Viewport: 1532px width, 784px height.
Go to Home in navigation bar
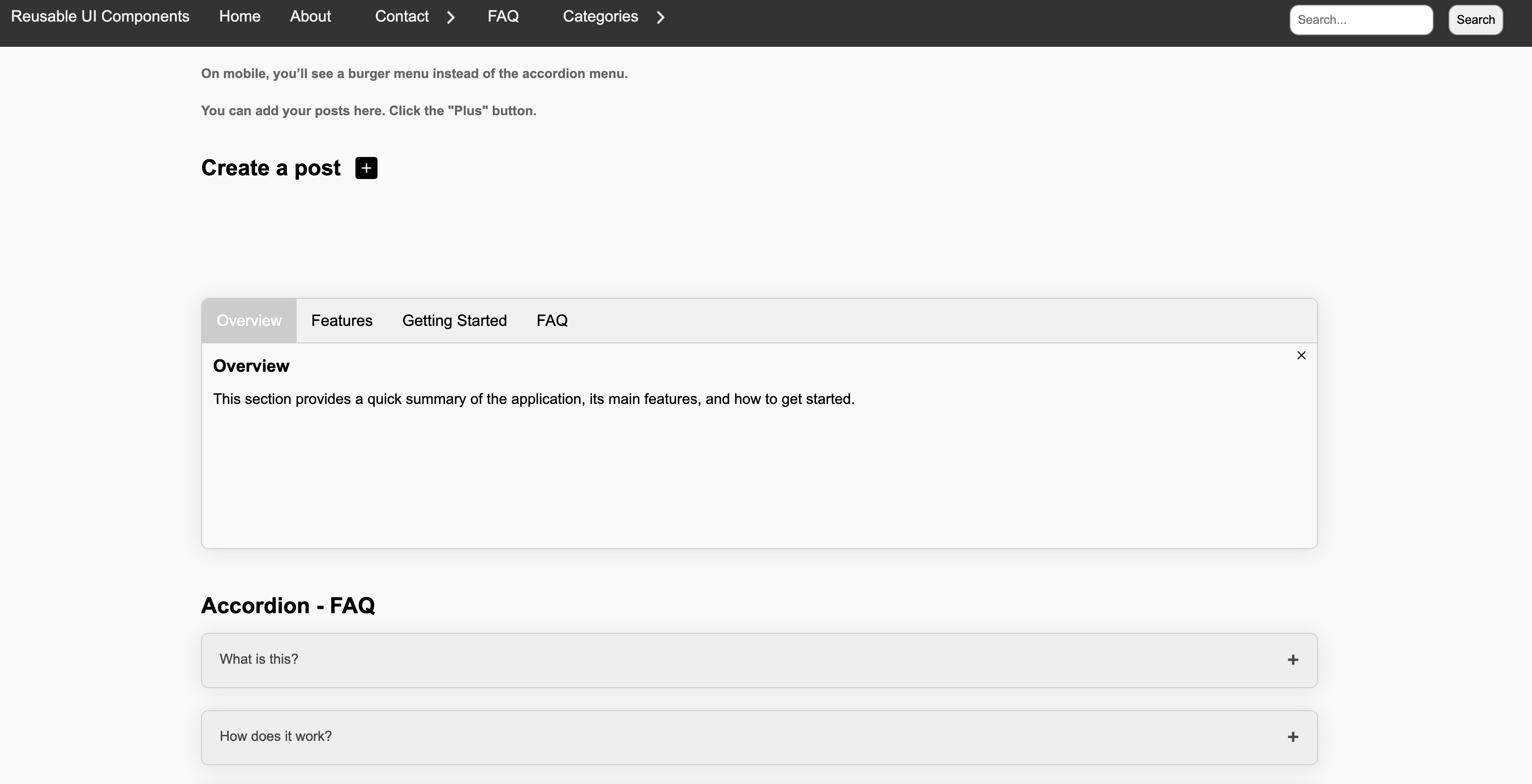240,17
